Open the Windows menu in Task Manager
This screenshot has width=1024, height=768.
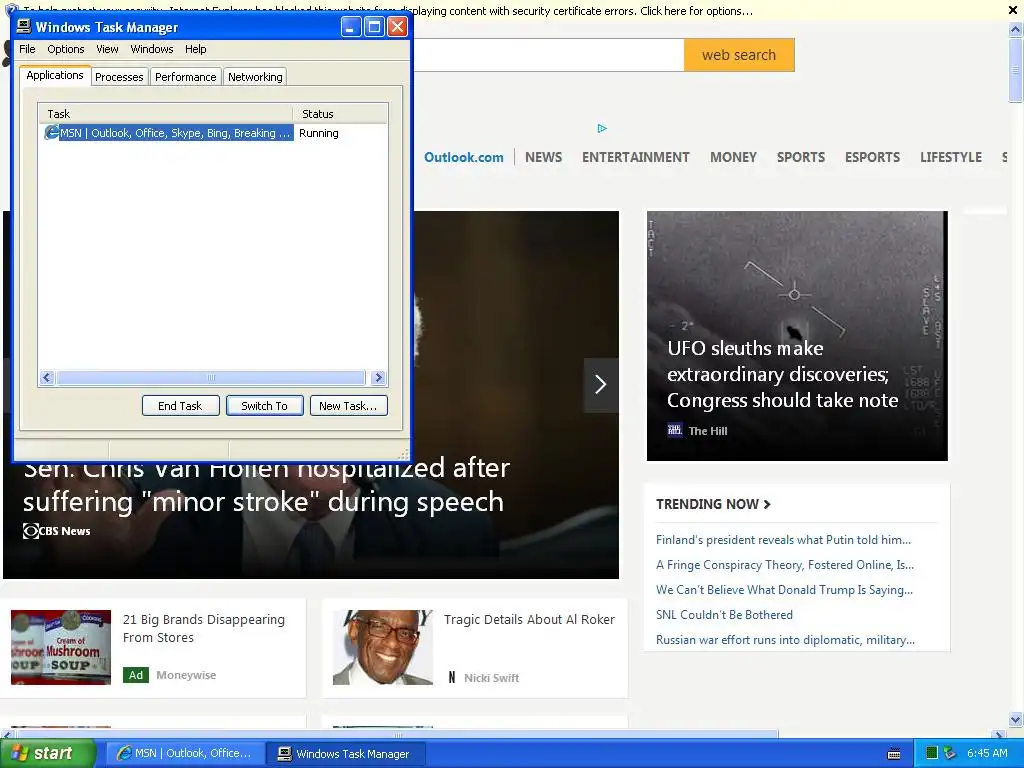(152, 49)
